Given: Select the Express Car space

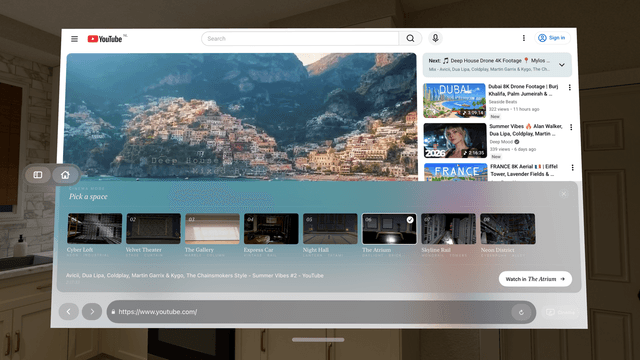Looking at the screenshot, I should 271,229.
